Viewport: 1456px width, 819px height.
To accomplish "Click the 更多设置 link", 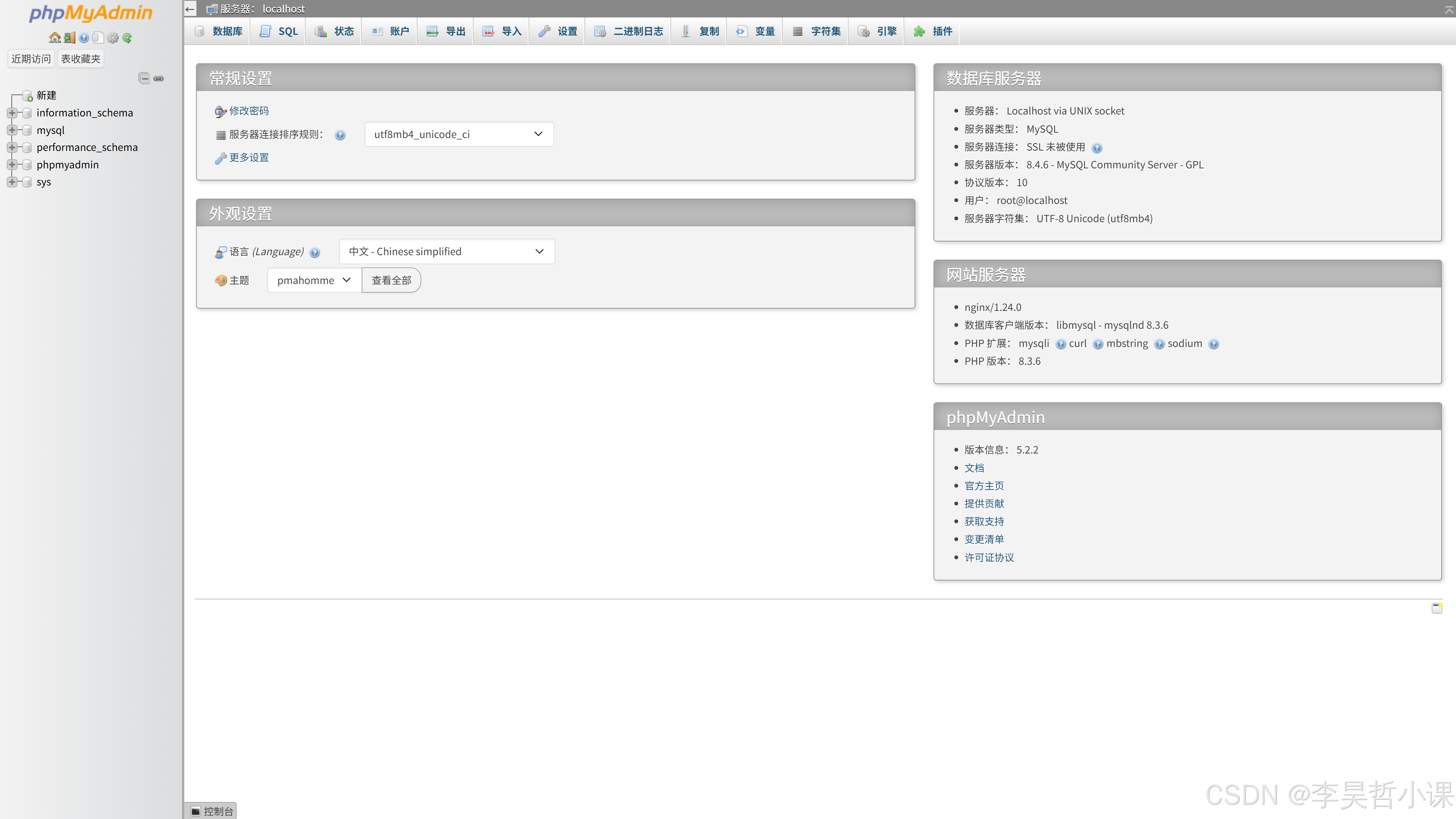I will click(249, 158).
